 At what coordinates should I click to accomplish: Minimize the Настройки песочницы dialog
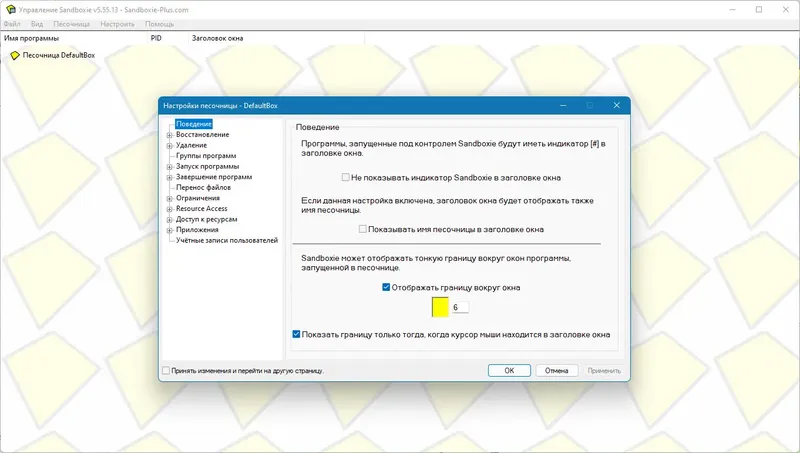point(563,105)
